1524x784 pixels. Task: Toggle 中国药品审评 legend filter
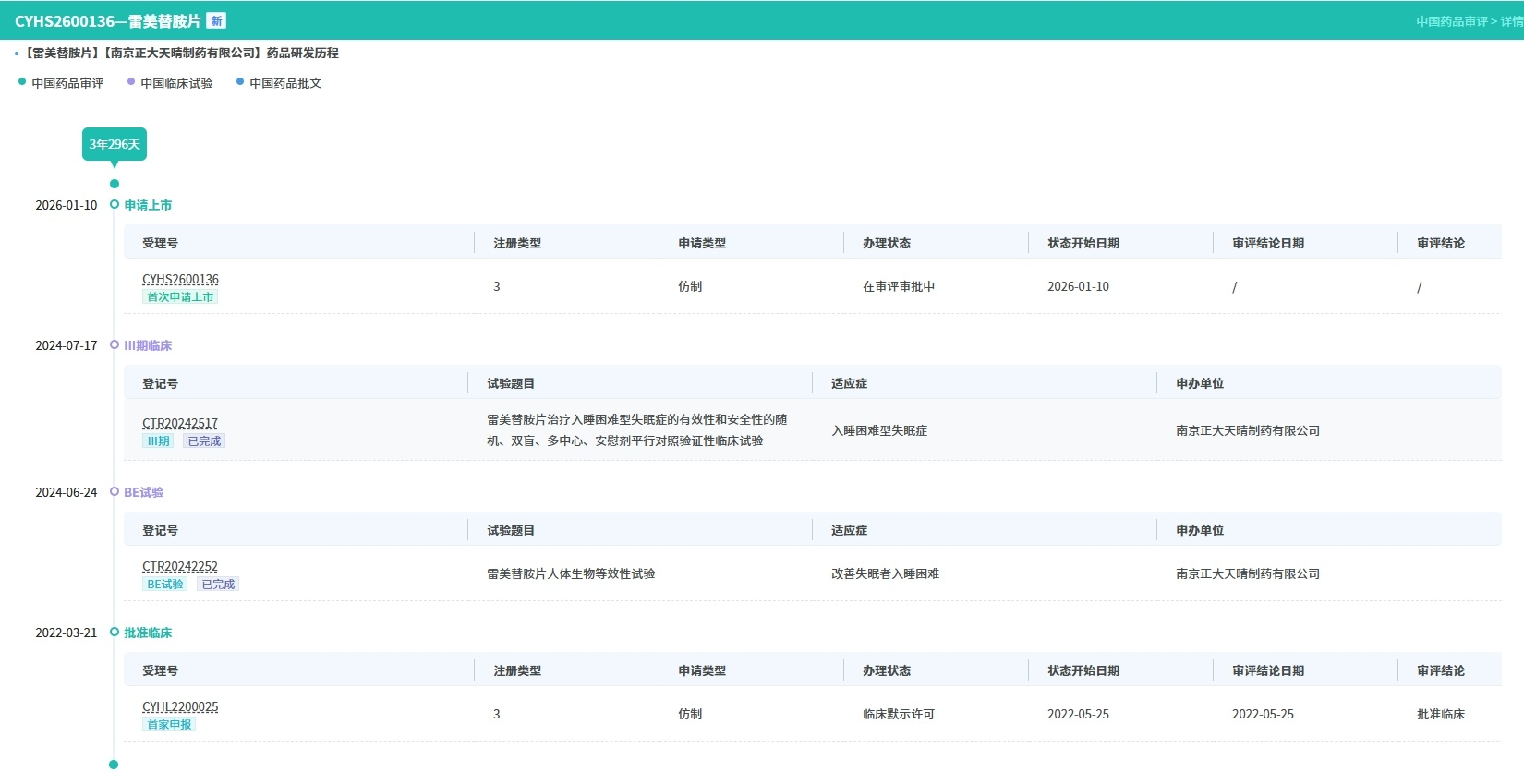(x=61, y=83)
